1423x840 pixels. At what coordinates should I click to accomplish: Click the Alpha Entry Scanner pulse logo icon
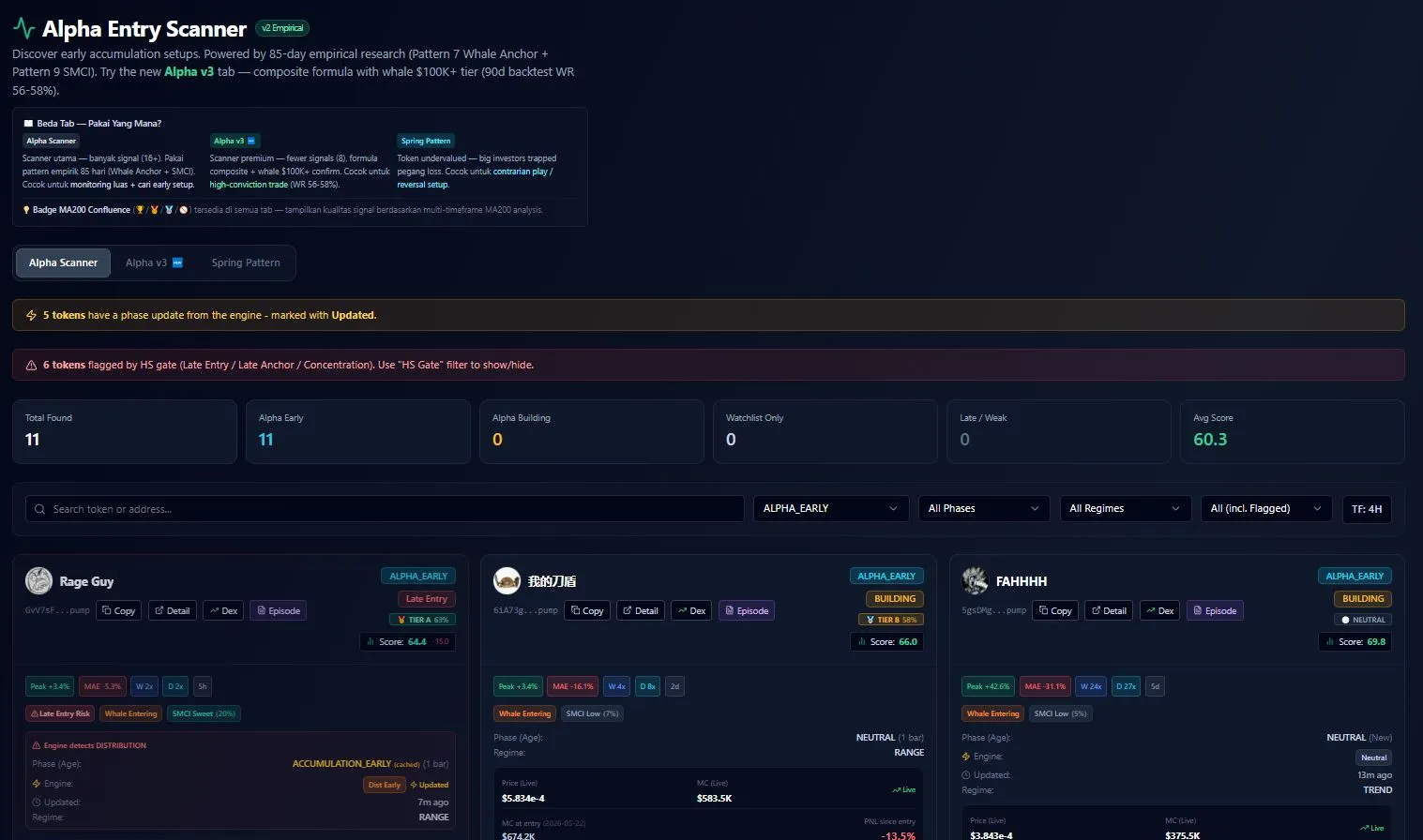tap(24, 29)
